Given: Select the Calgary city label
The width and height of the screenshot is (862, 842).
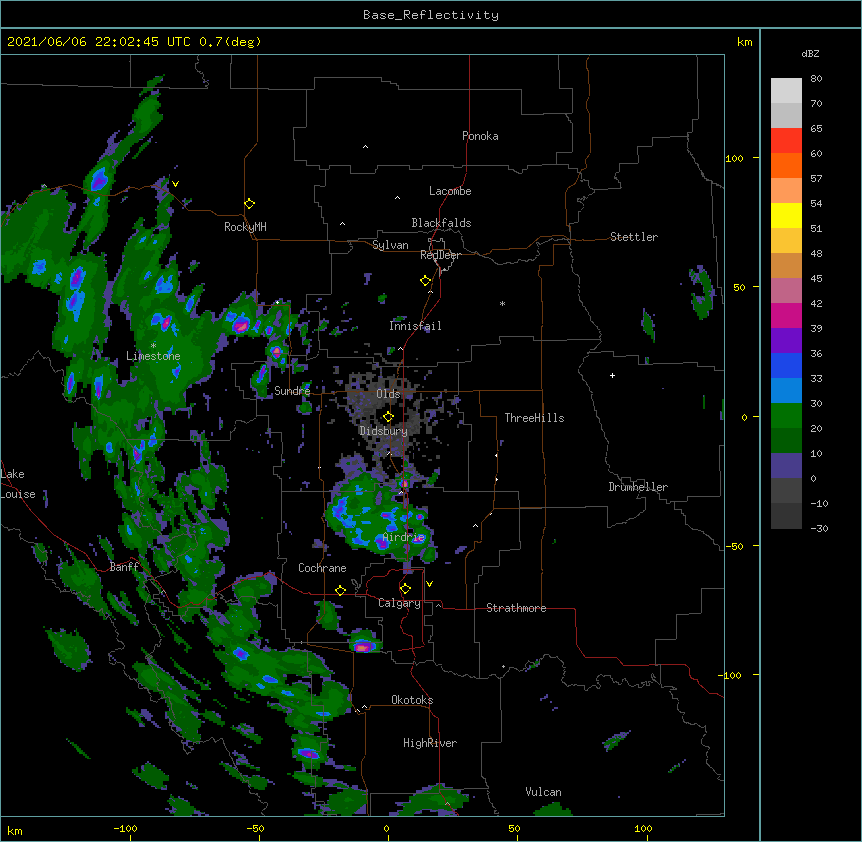Looking at the screenshot, I should [399, 603].
